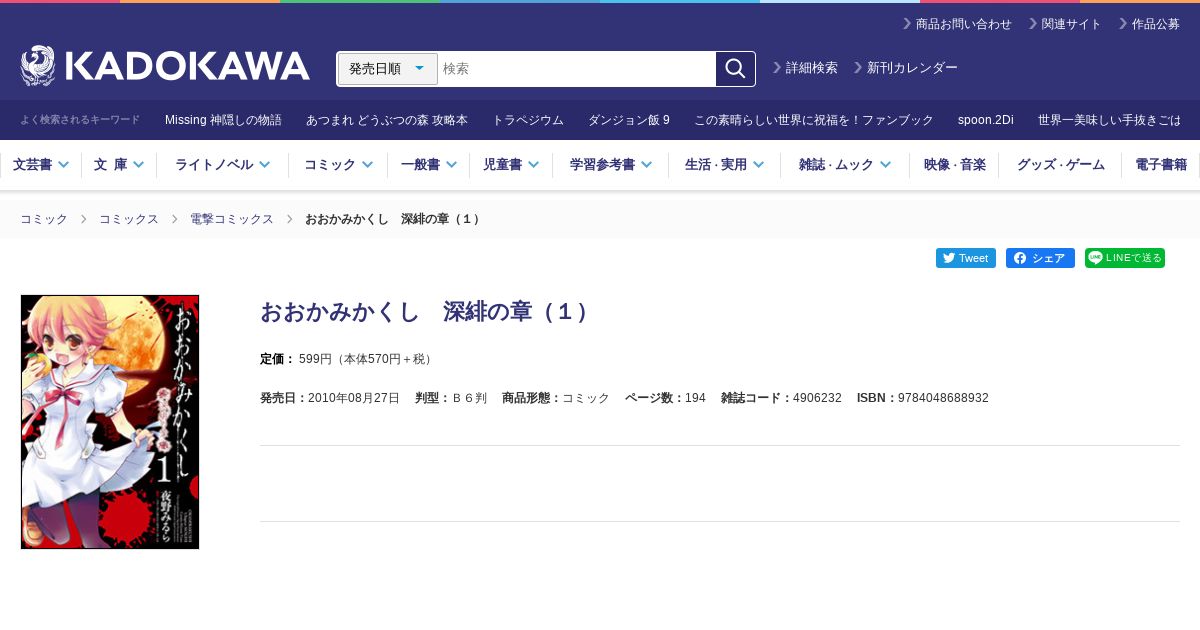This screenshot has height=630, width=1200.
Task: Expand the 雑誌・ムック menu
Action: (x=845, y=165)
